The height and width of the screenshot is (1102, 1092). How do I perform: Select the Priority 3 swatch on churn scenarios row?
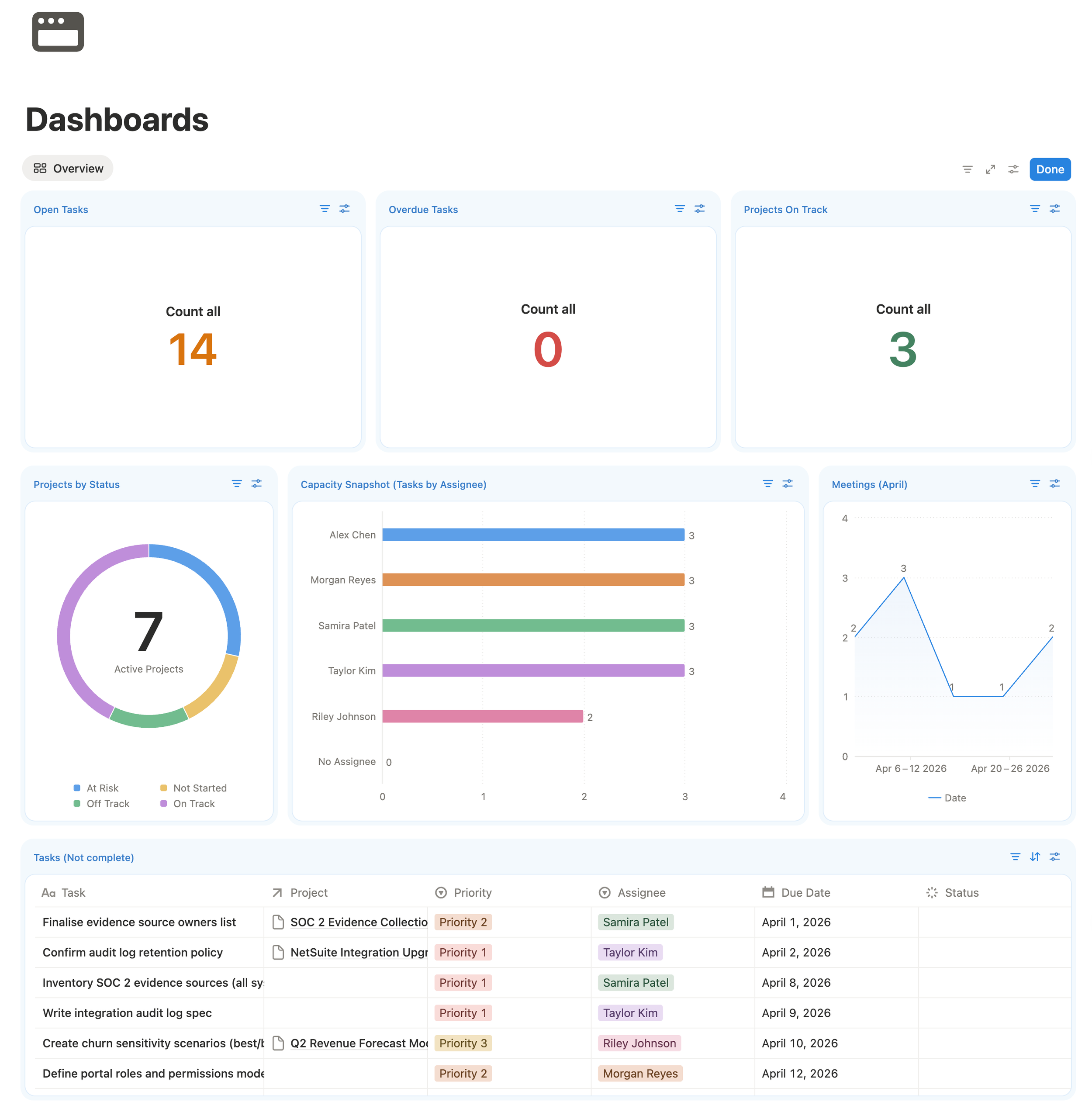coord(463,1043)
